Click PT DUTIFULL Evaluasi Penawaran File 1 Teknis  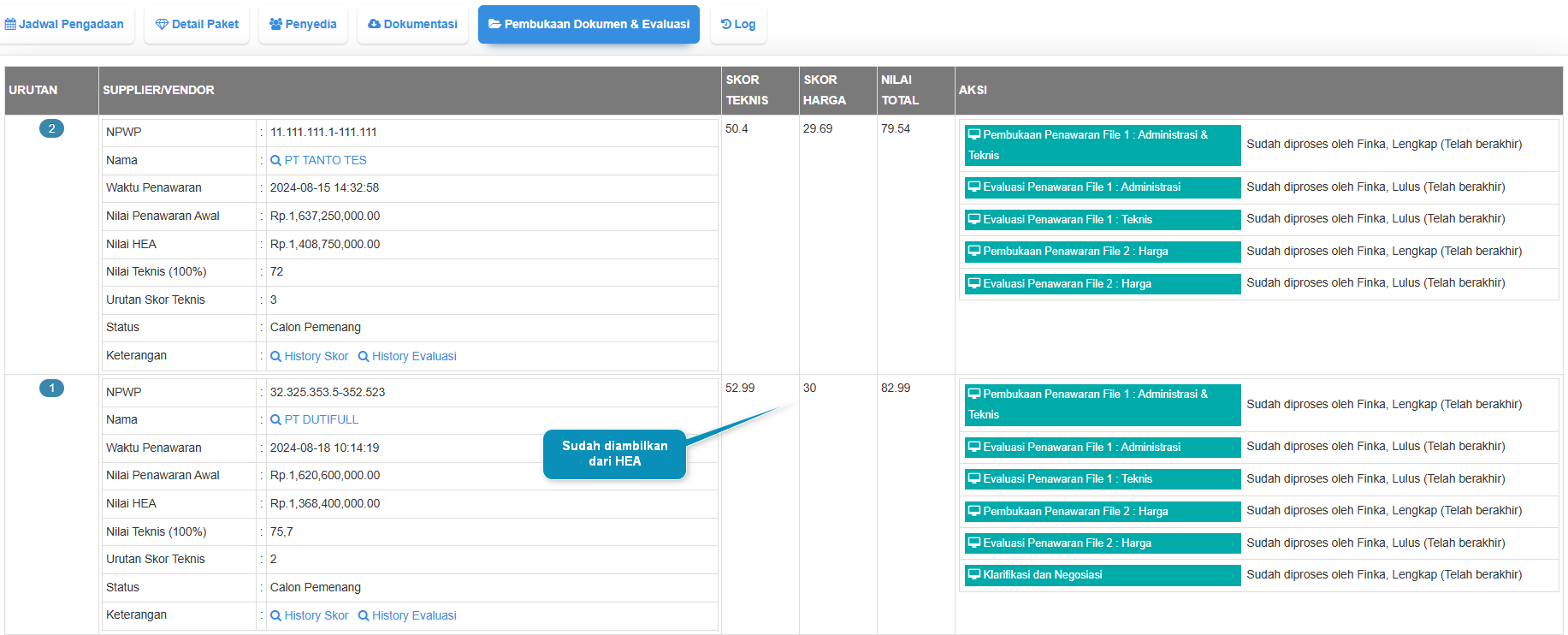pyautogui.click(x=1102, y=479)
